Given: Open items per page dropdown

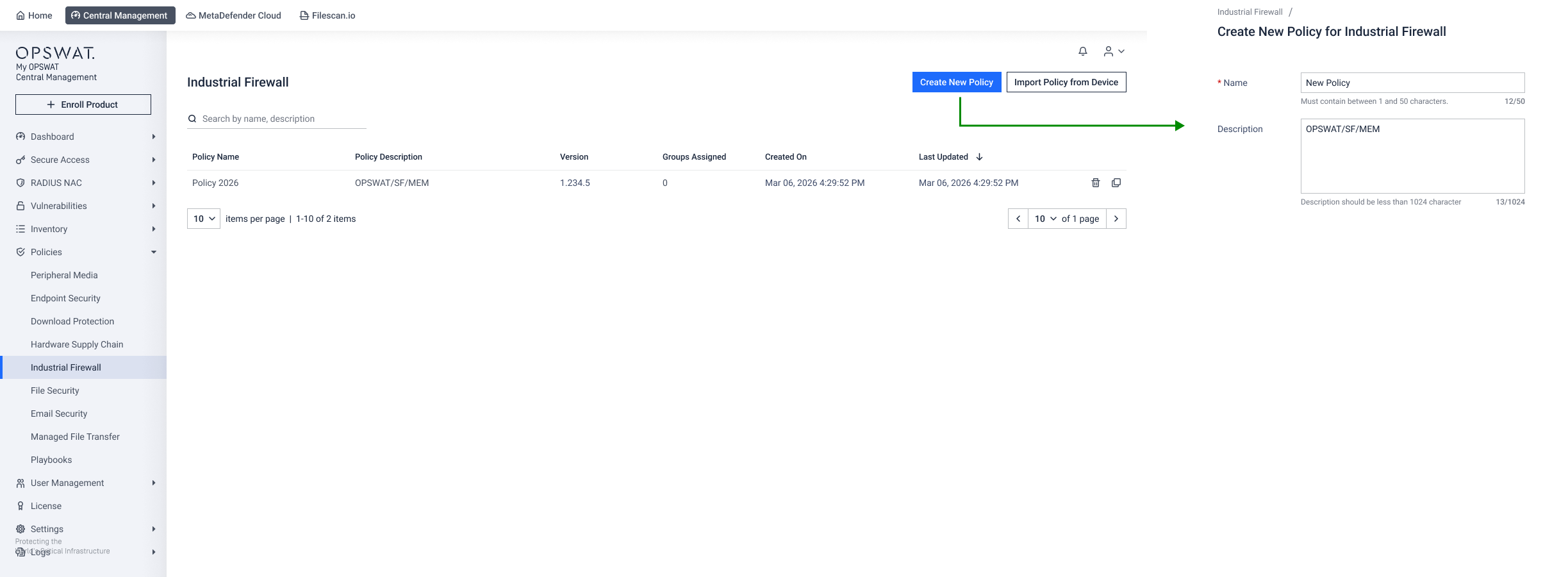Looking at the screenshot, I should point(203,219).
